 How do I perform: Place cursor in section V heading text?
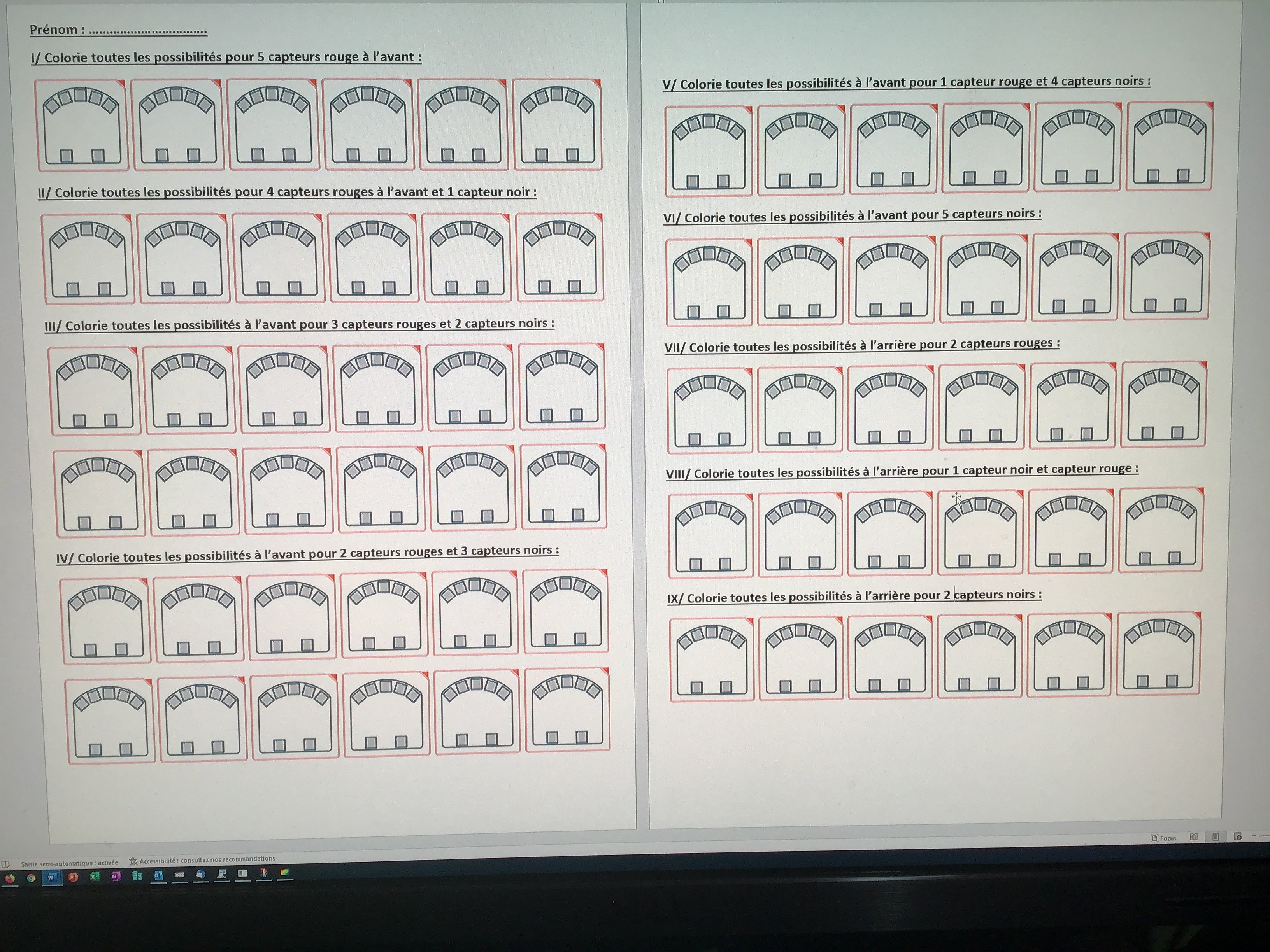click(906, 82)
